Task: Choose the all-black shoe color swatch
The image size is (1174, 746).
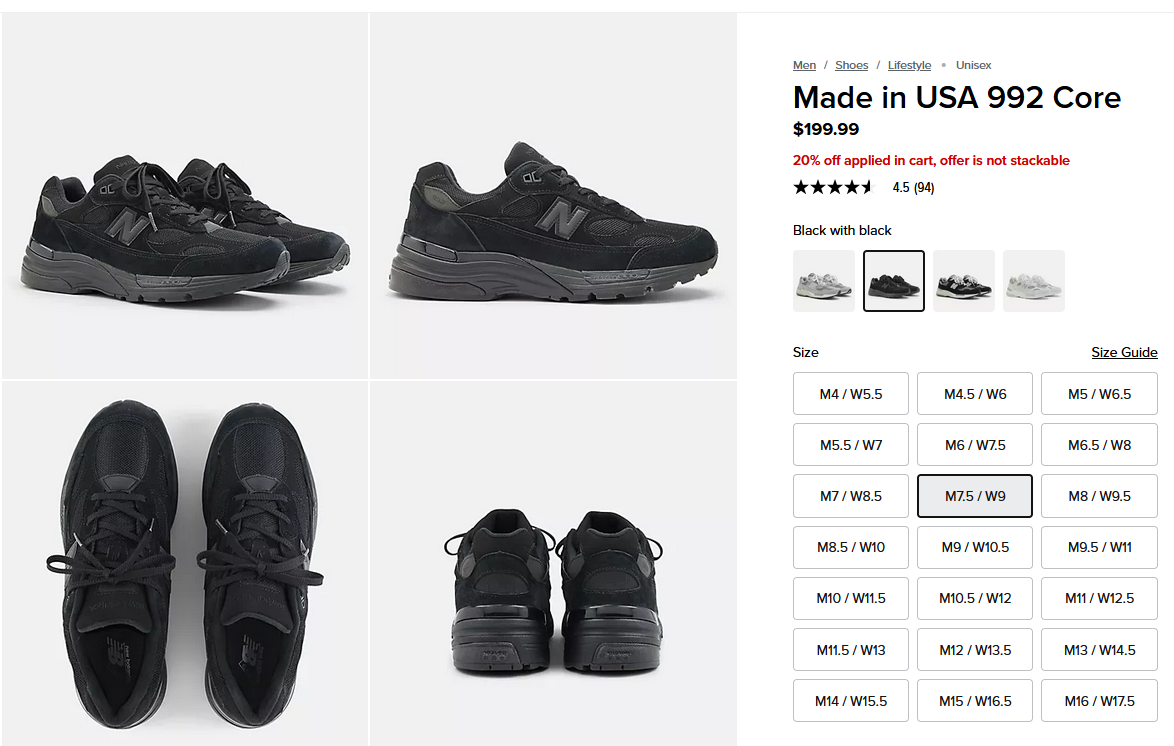Action: coord(894,281)
